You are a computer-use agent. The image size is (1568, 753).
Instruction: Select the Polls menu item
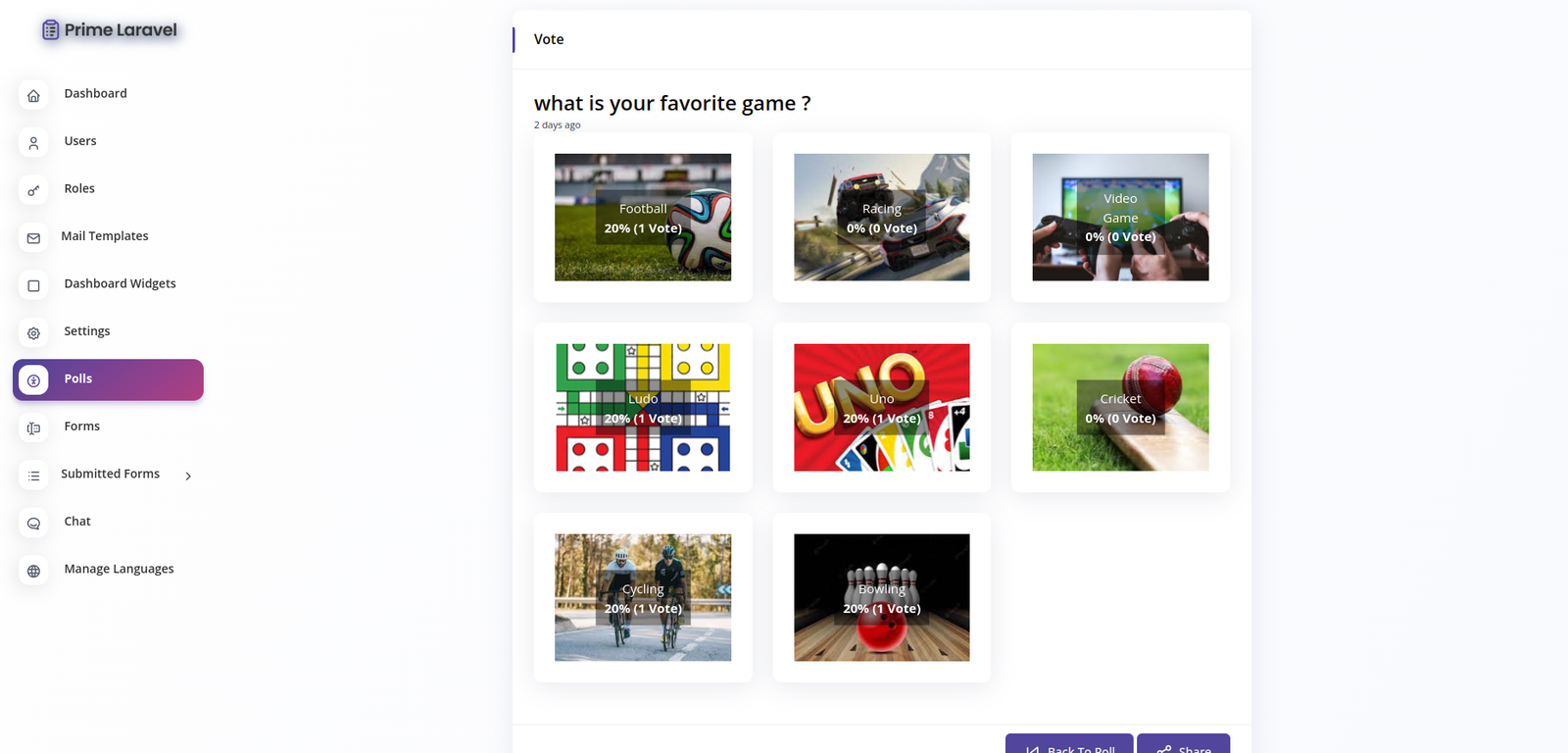108,379
